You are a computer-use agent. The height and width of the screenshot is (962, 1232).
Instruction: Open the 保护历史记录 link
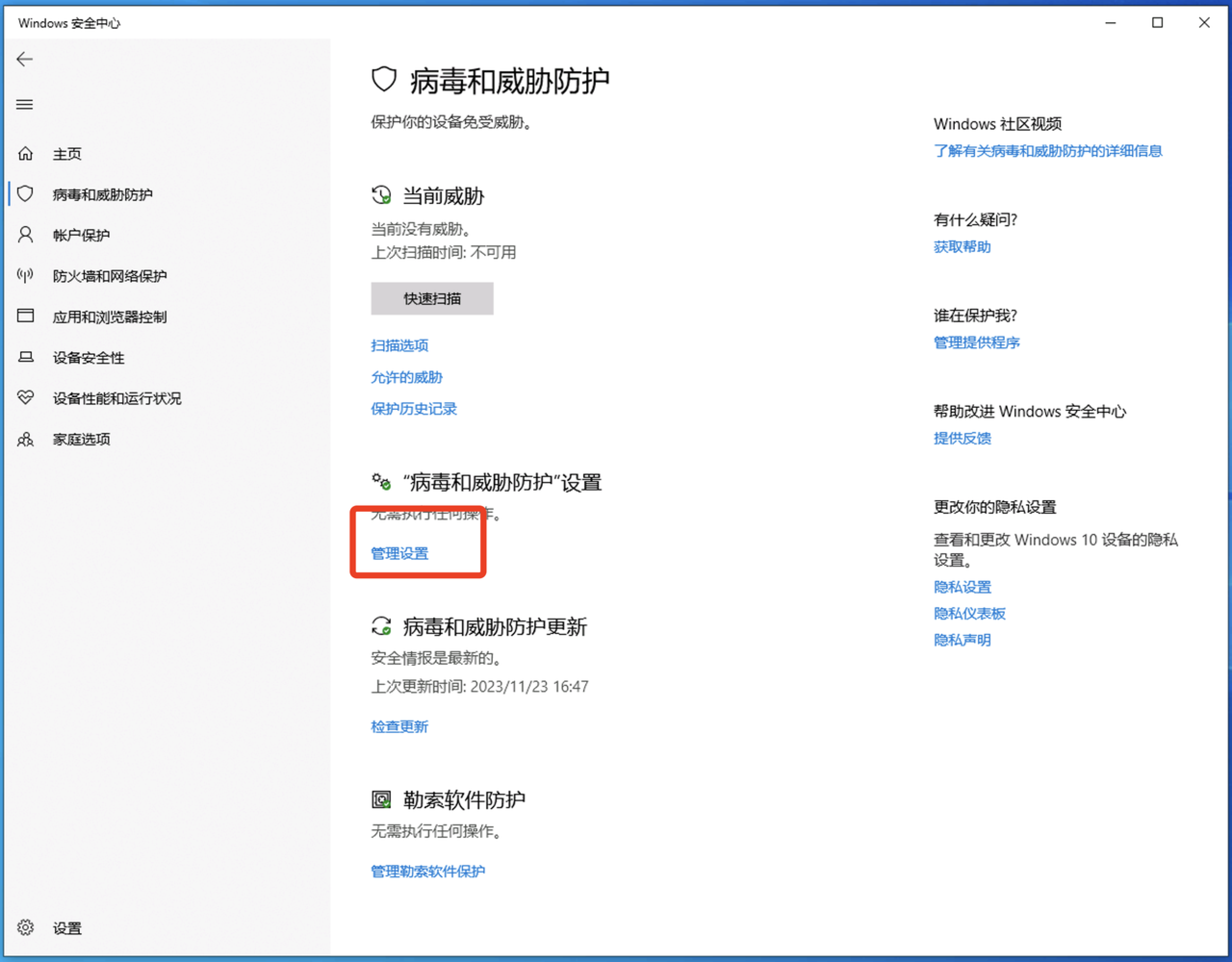414,408
